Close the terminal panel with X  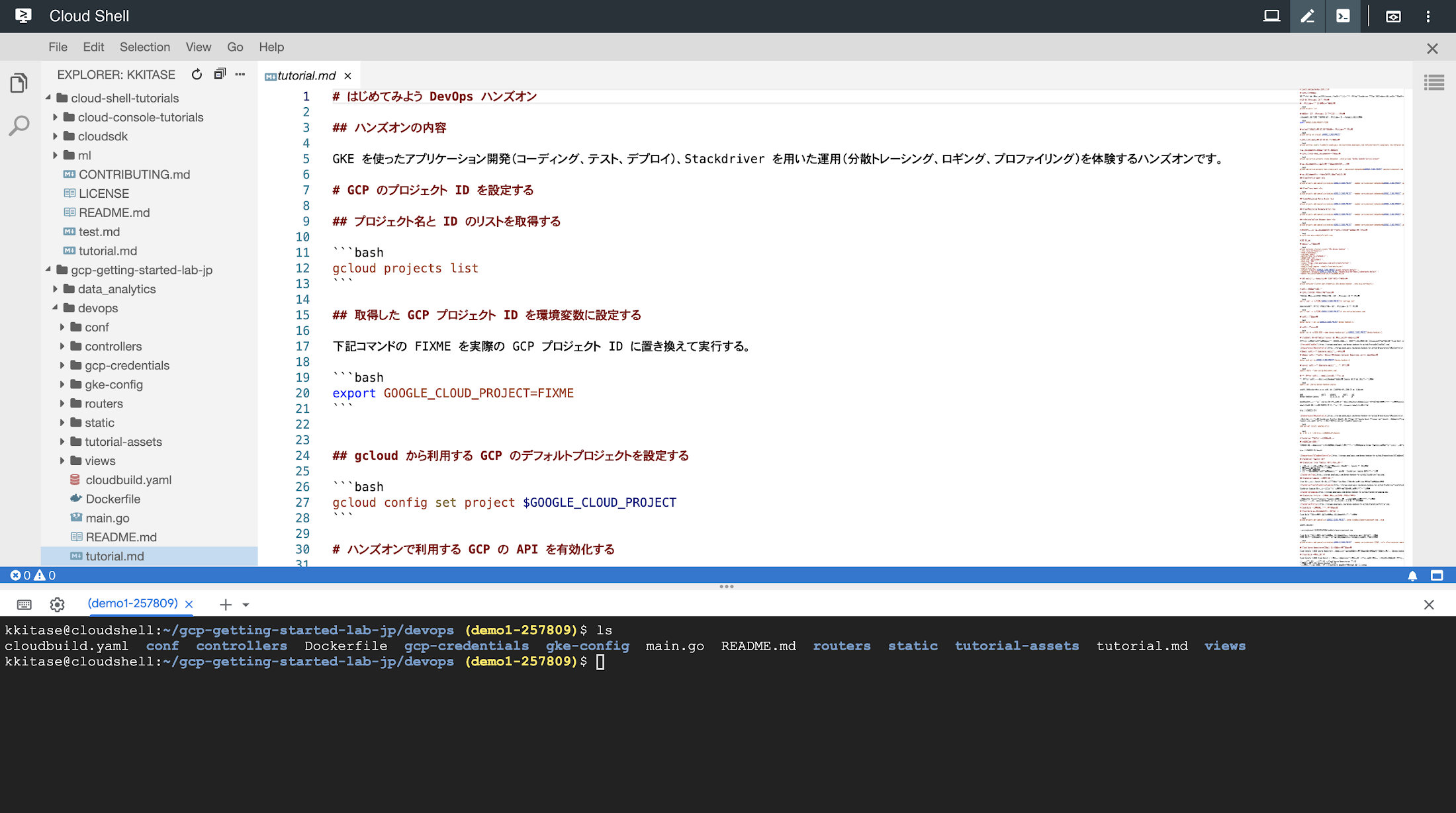coord(1429,605)
